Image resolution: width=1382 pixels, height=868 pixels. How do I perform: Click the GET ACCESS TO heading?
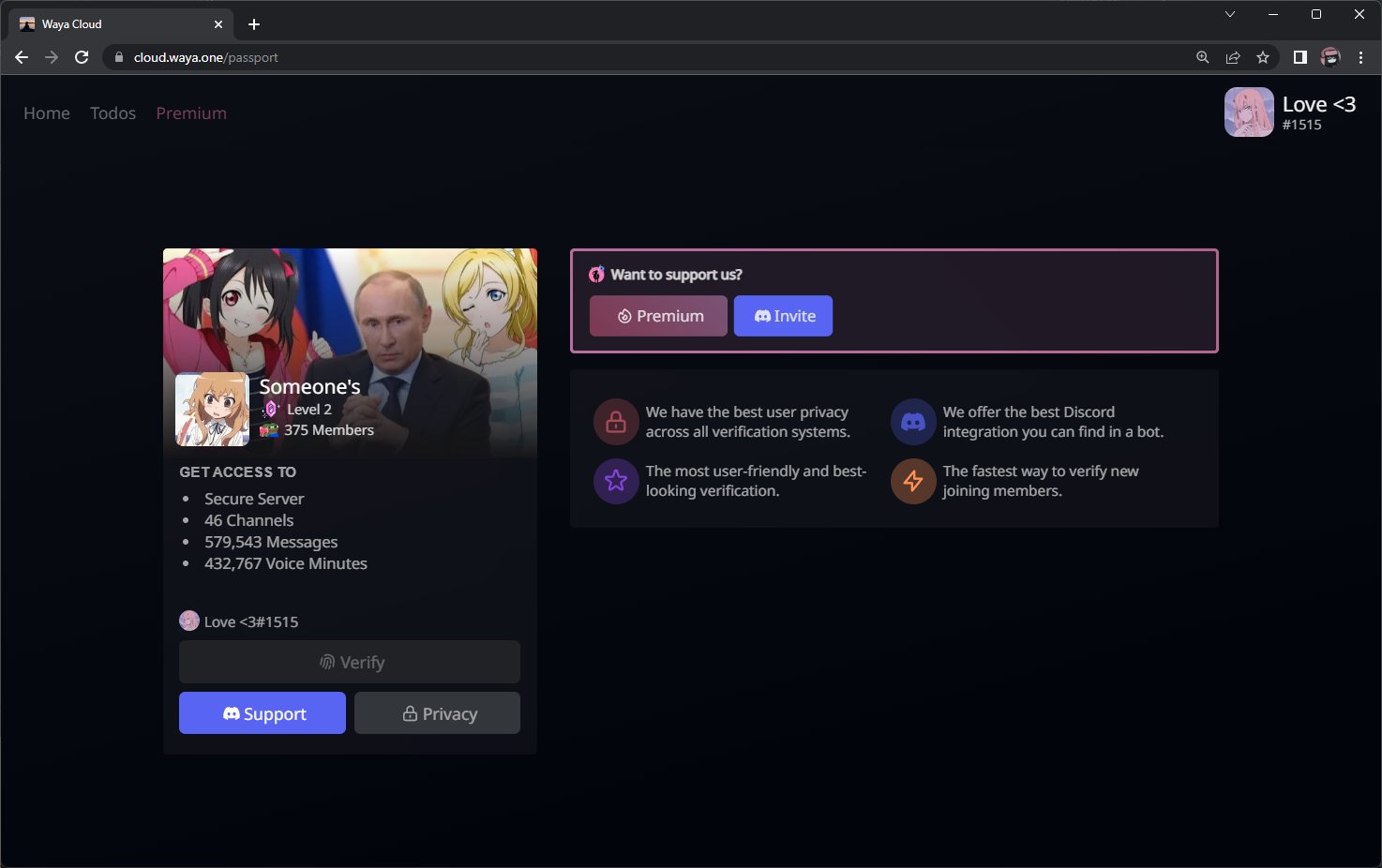click(x=238, y=471)
